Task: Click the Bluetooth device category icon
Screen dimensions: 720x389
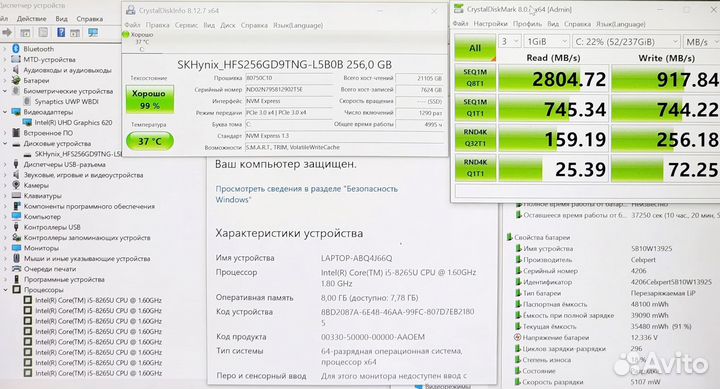Action: click(x=16, y=49)
